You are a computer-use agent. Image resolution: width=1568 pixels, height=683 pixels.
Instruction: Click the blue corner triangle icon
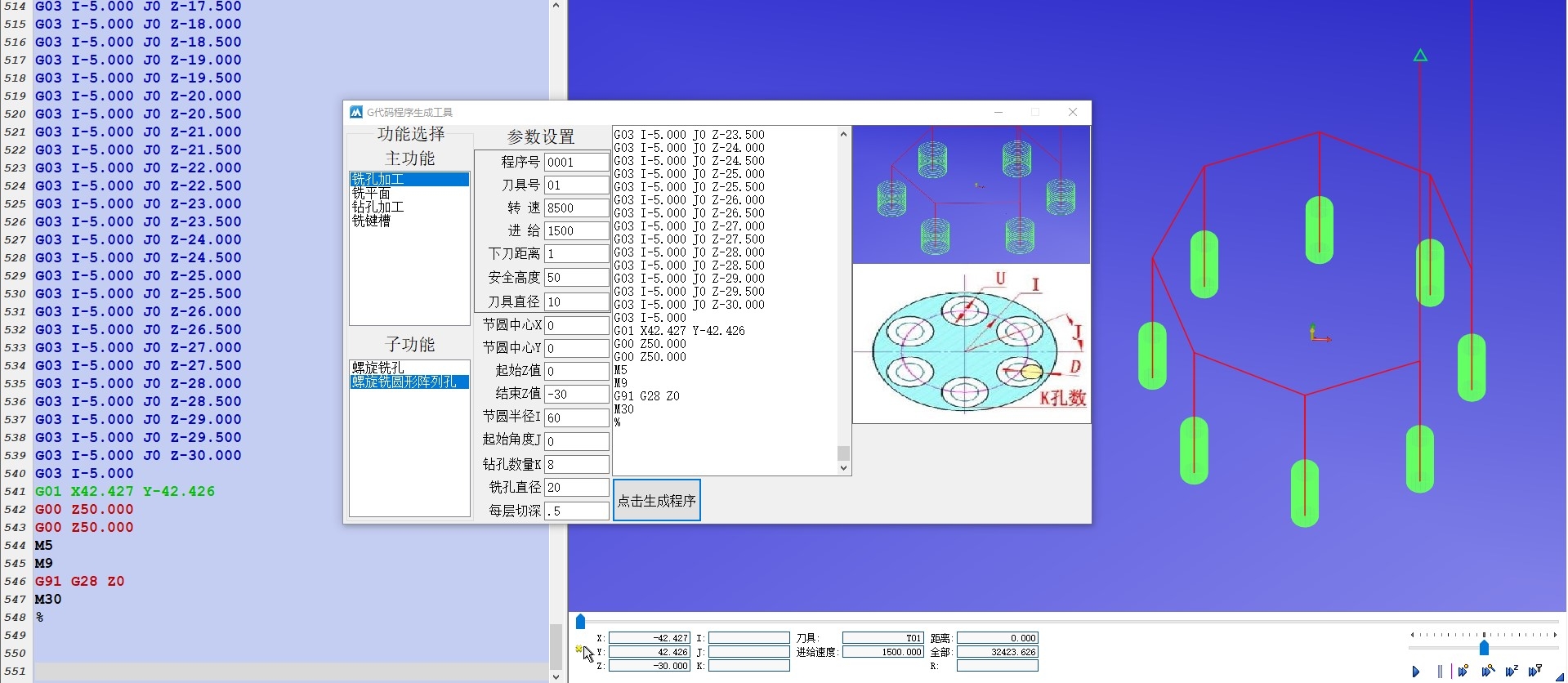(x=1560, y=676)
